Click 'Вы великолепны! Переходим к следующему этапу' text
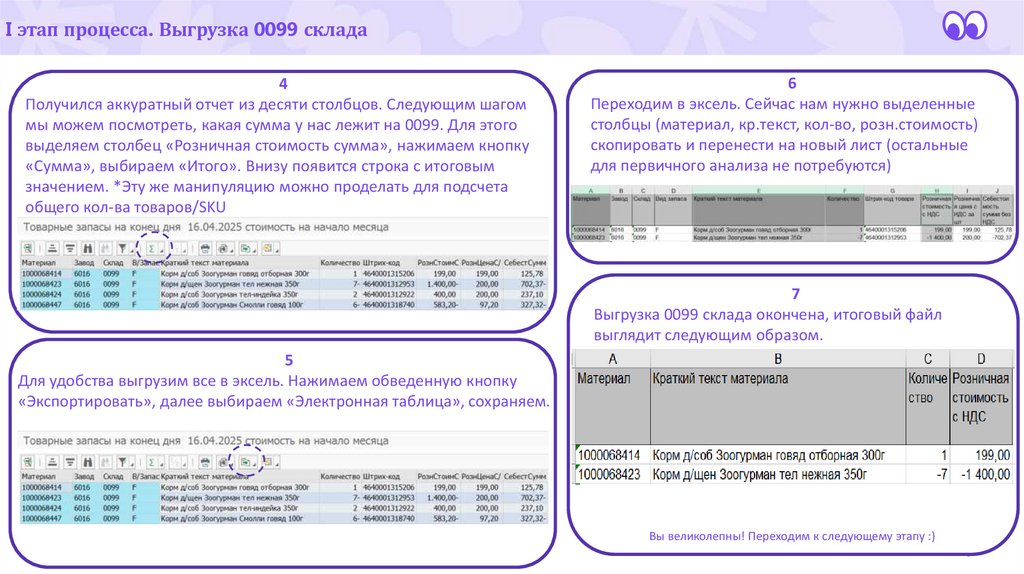1024x574 pixels. [x=792, y=536]
